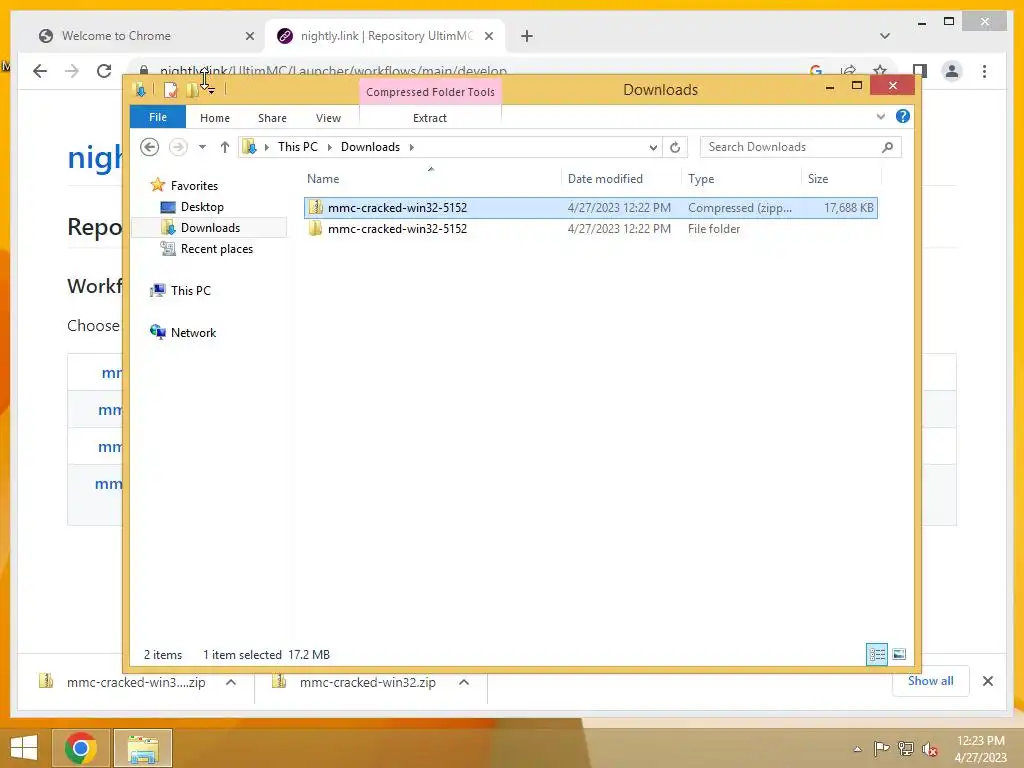Click New folder icon in quick access toolbar
The image size is (1024, 768).
[x=193, y=89]
